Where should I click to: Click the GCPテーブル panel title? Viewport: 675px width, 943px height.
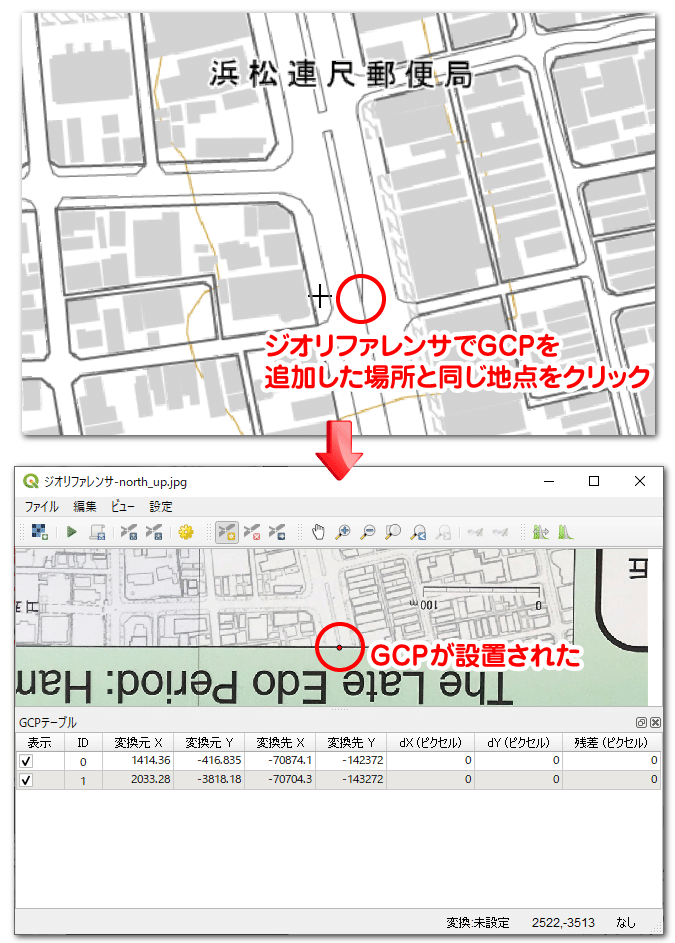(x=48, y=722)
